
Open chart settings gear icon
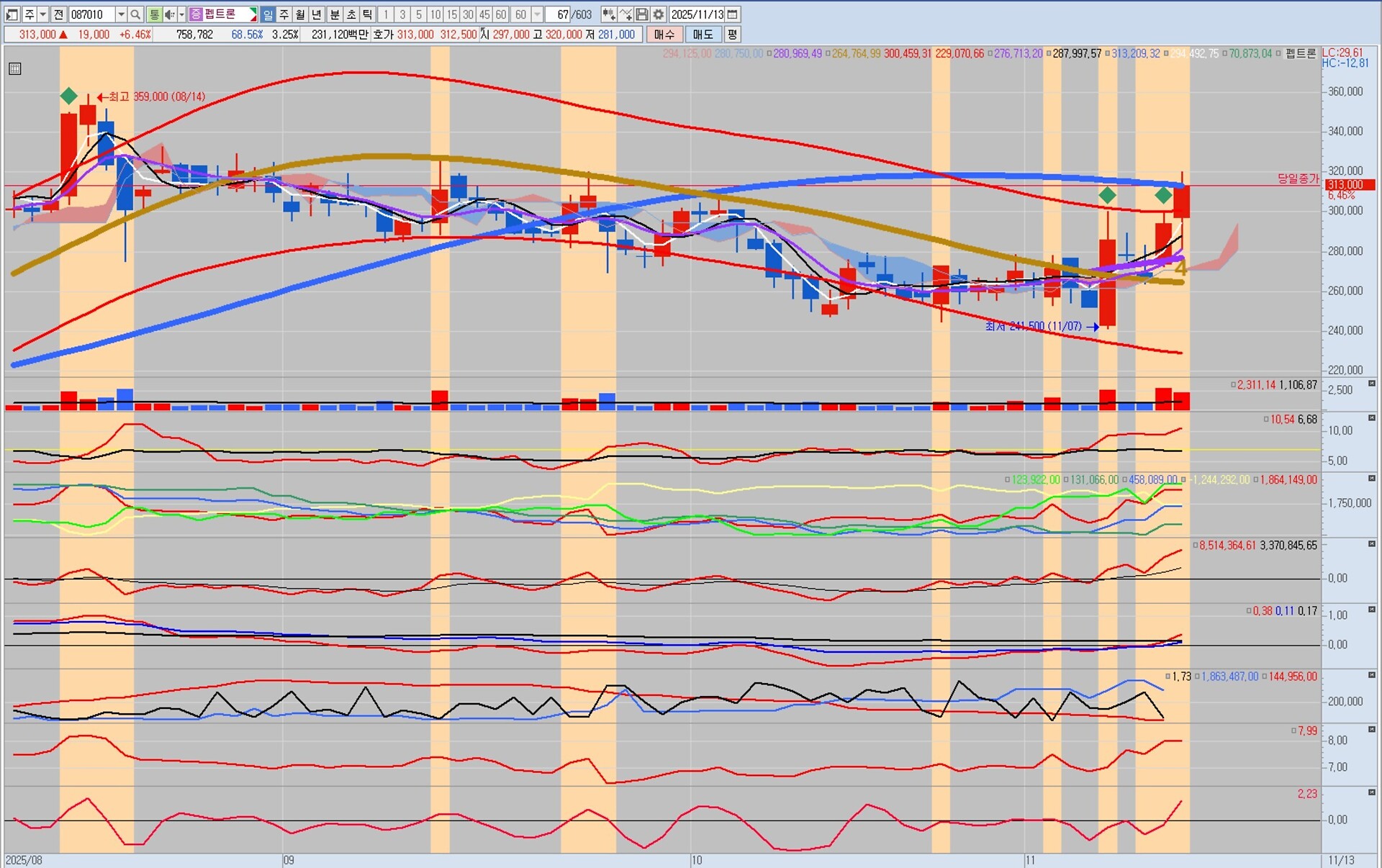click(x=658, y=14)
